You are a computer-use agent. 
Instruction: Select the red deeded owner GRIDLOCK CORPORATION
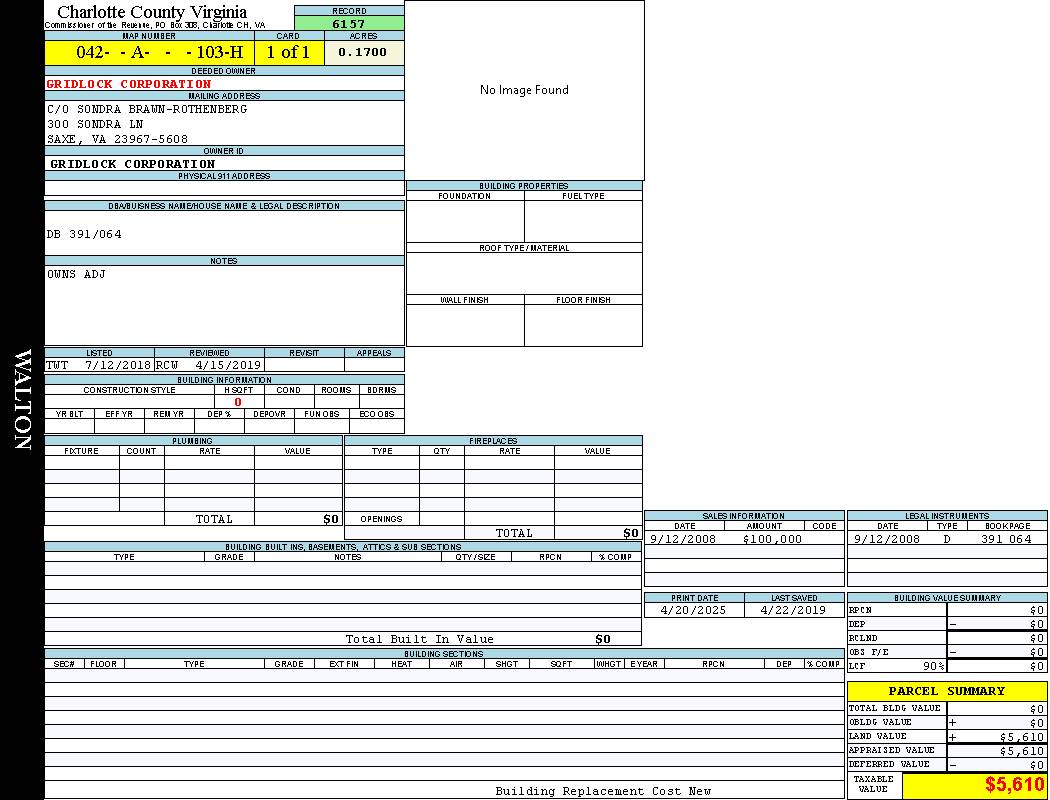129,84
